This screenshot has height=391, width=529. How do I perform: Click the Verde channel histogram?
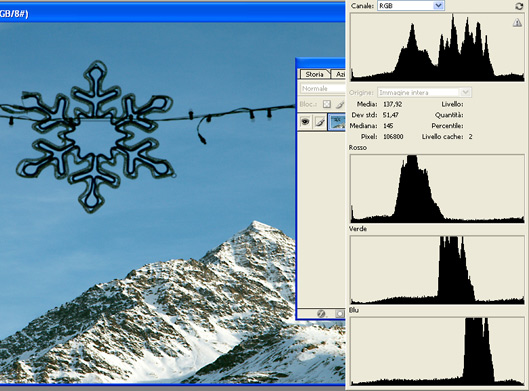click(x=437, y=270)
